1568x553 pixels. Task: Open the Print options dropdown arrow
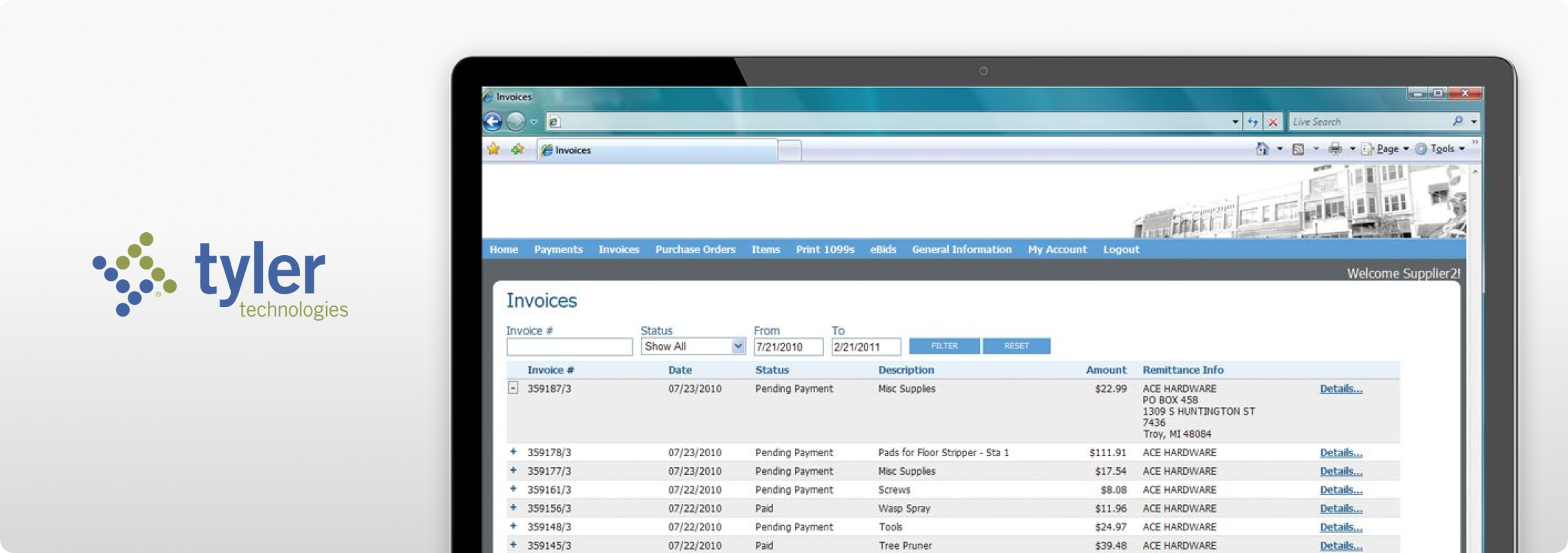[x=1352, y=149]
